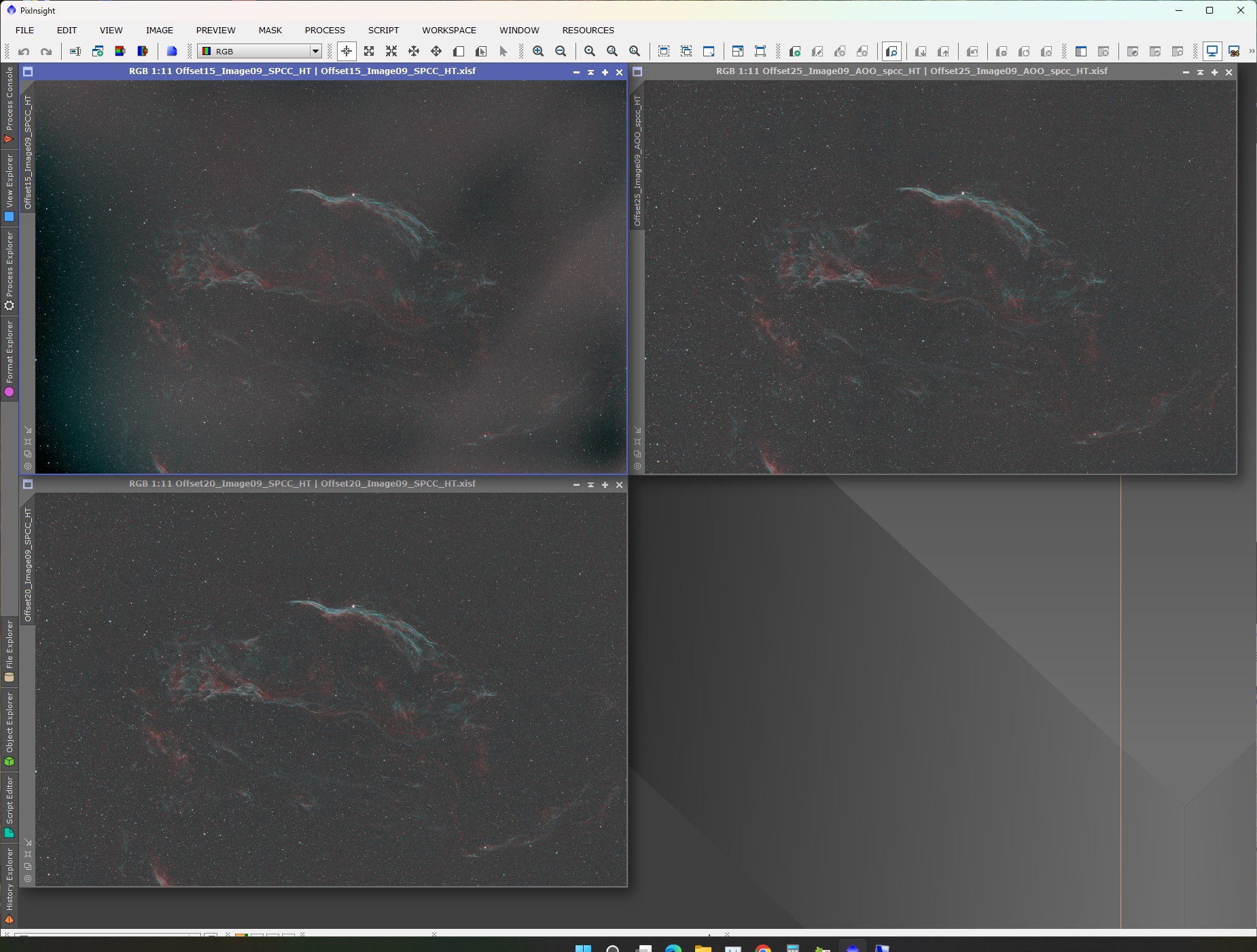
Task: Shade the Offset15 image window
Action: pyautogui.click(x=590, y=72)
